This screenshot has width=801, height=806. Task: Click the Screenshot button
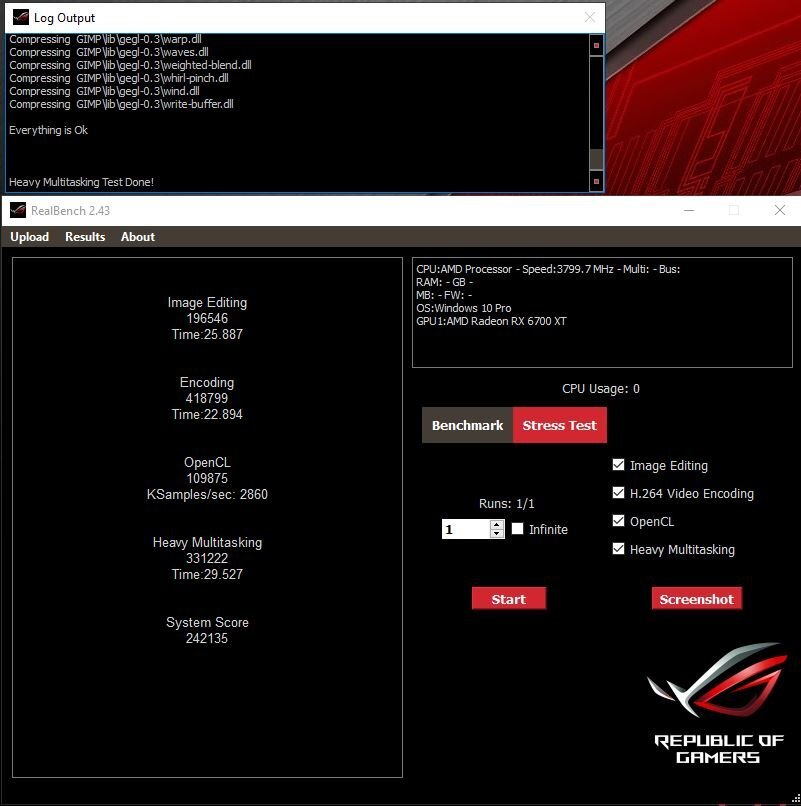pos(697,599)
